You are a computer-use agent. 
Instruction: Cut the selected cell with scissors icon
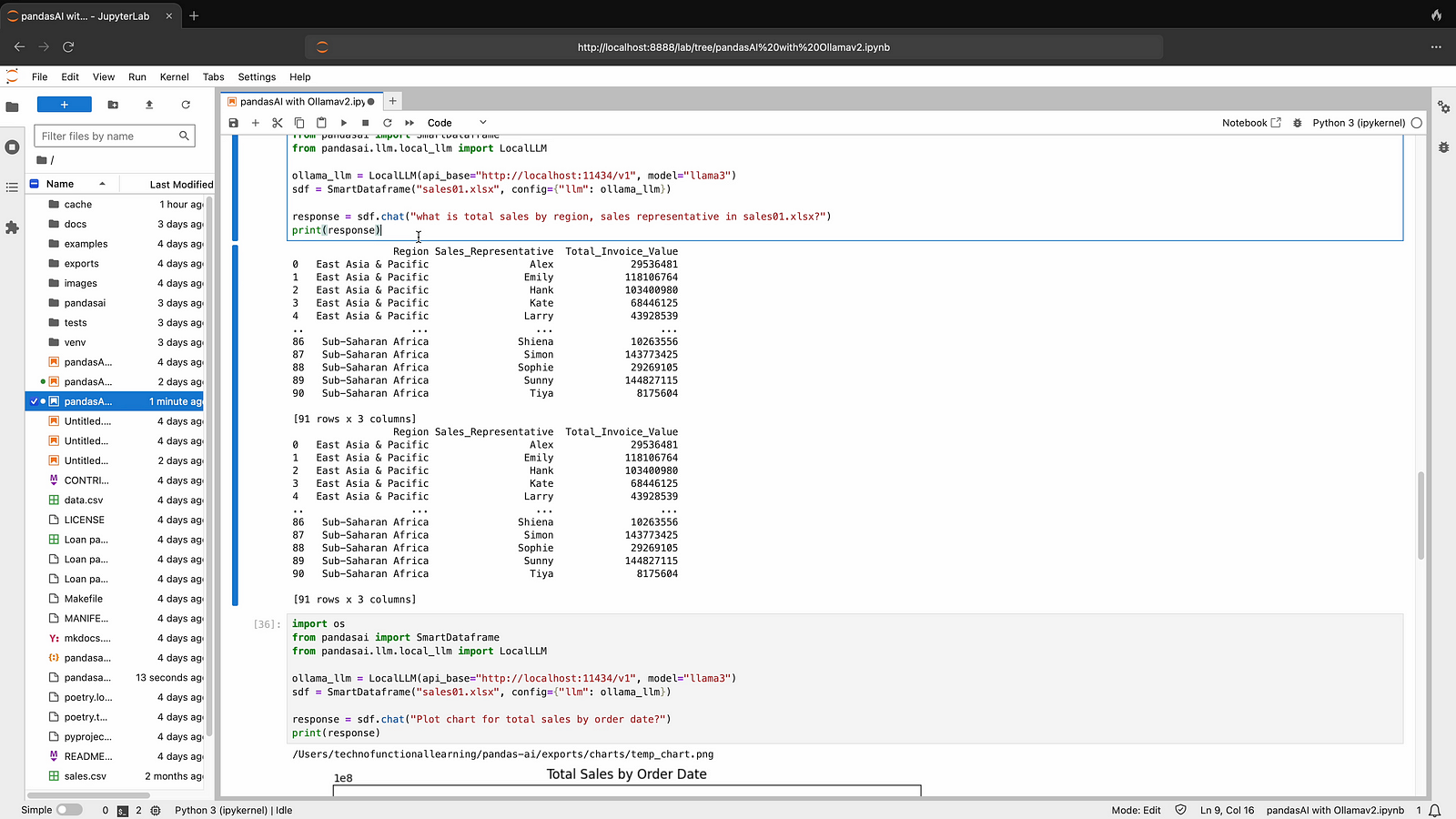coord(278,123)
